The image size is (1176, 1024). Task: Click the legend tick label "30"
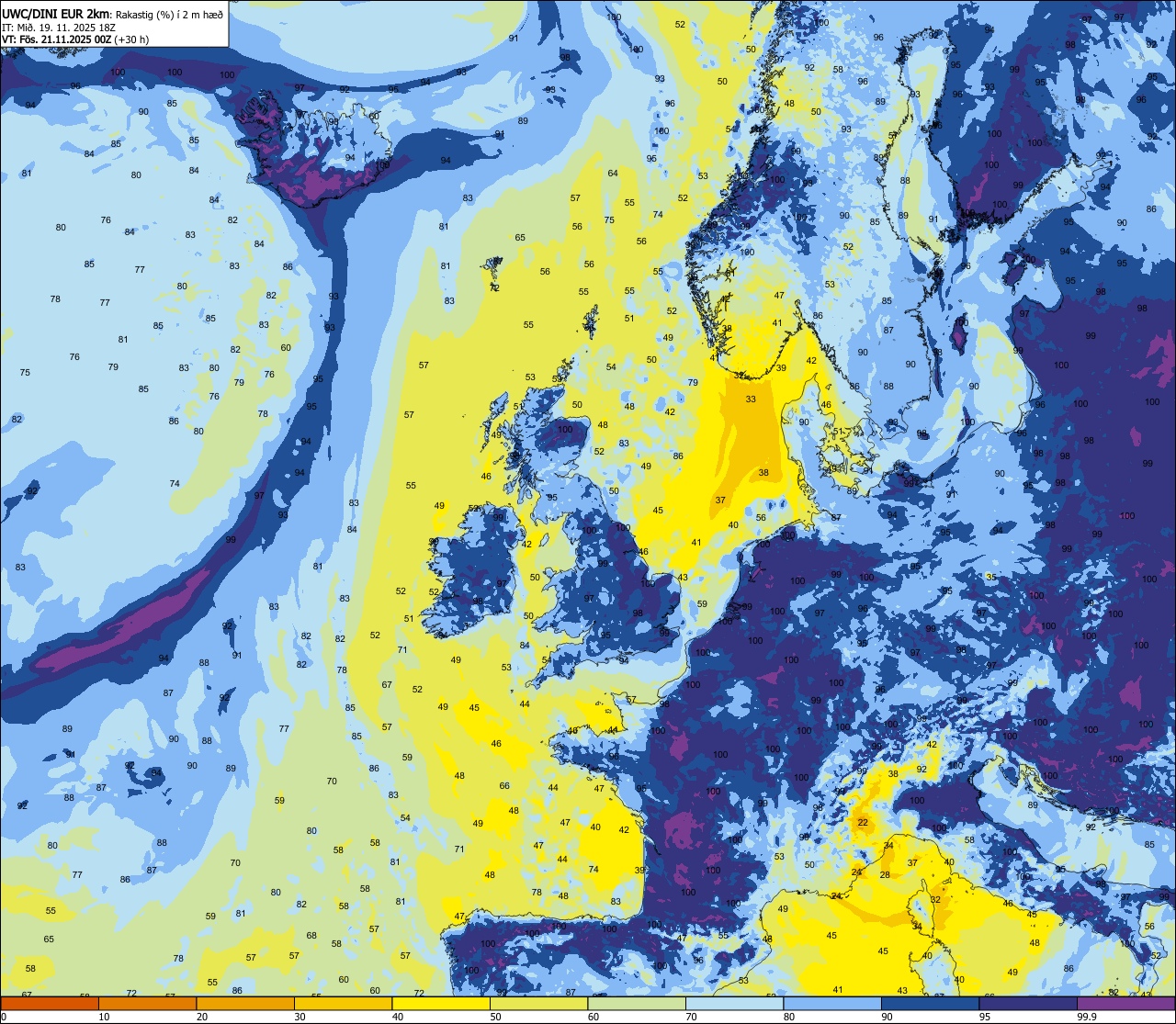300,1017
